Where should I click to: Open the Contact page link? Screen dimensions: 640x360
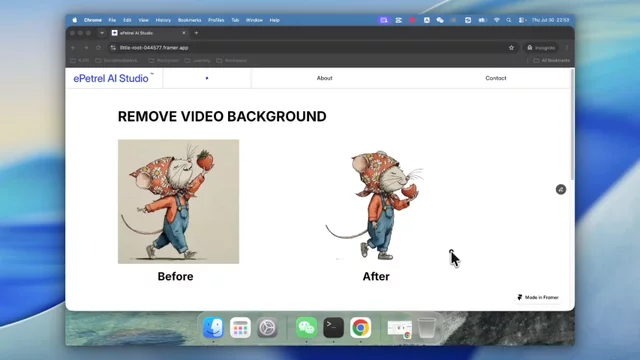tap(496, 78)
